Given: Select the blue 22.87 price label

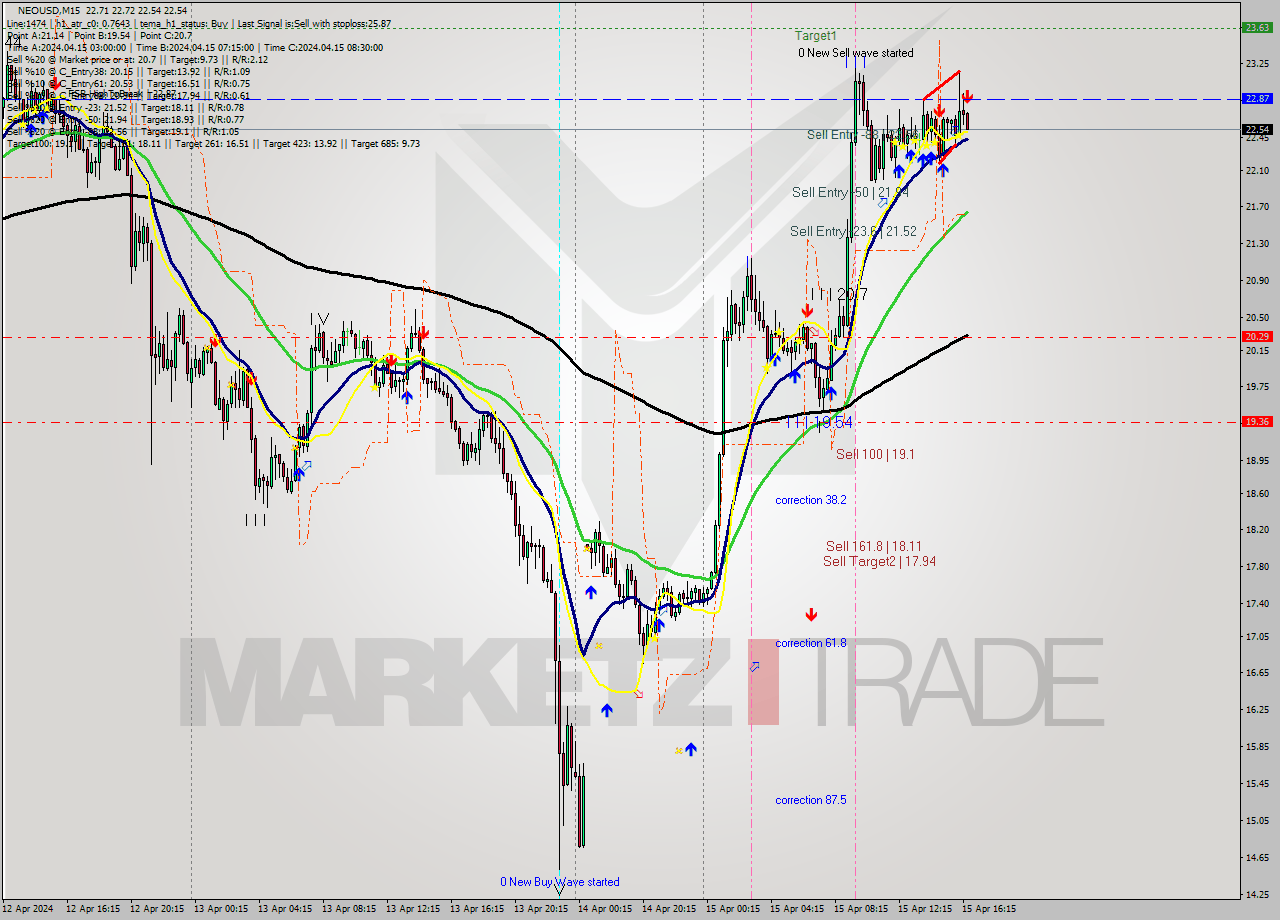Looking at the screenshot, I should 1256,98.
